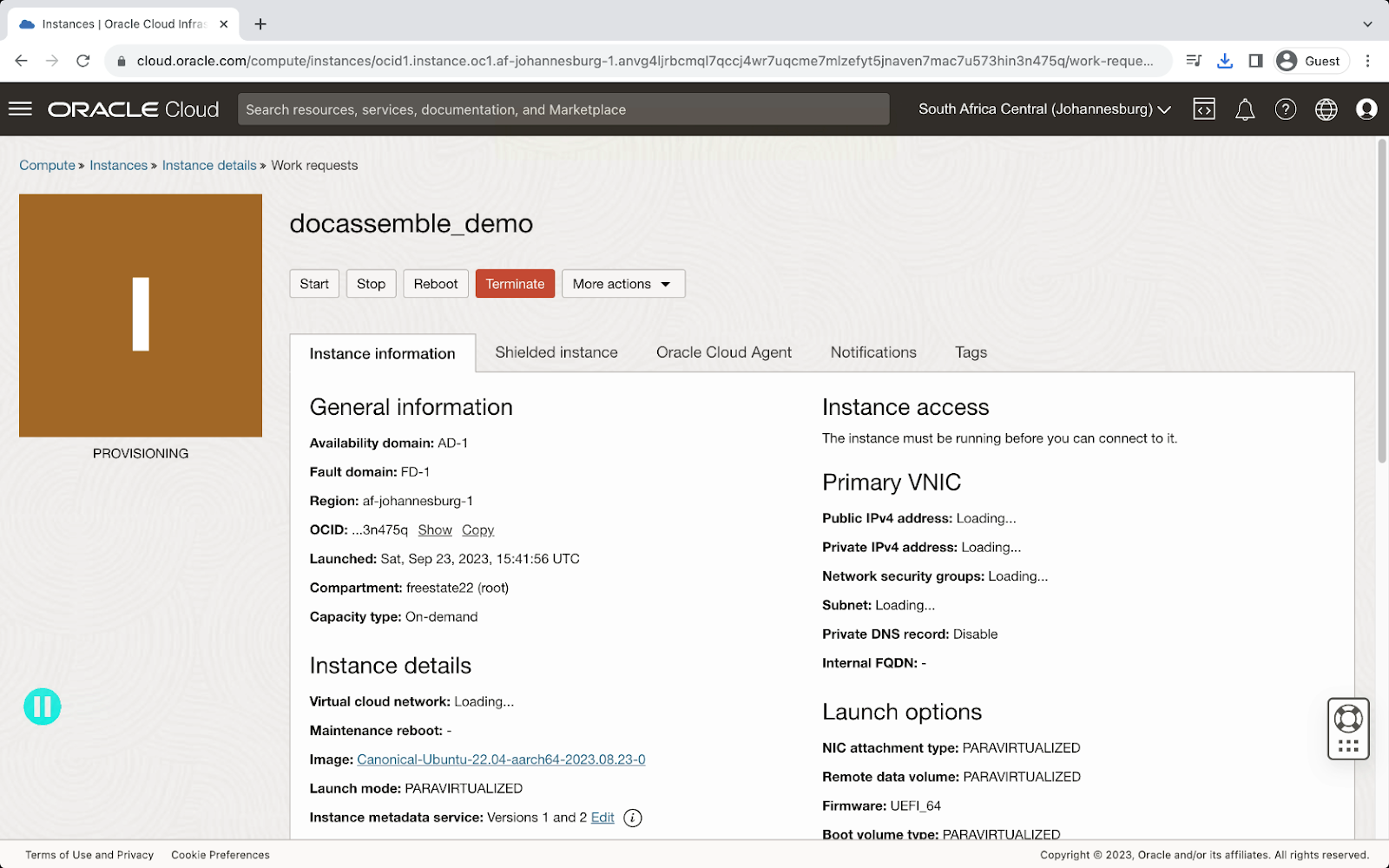Edit the instance metadata service
1389x868 pixels.
[602, 818]
